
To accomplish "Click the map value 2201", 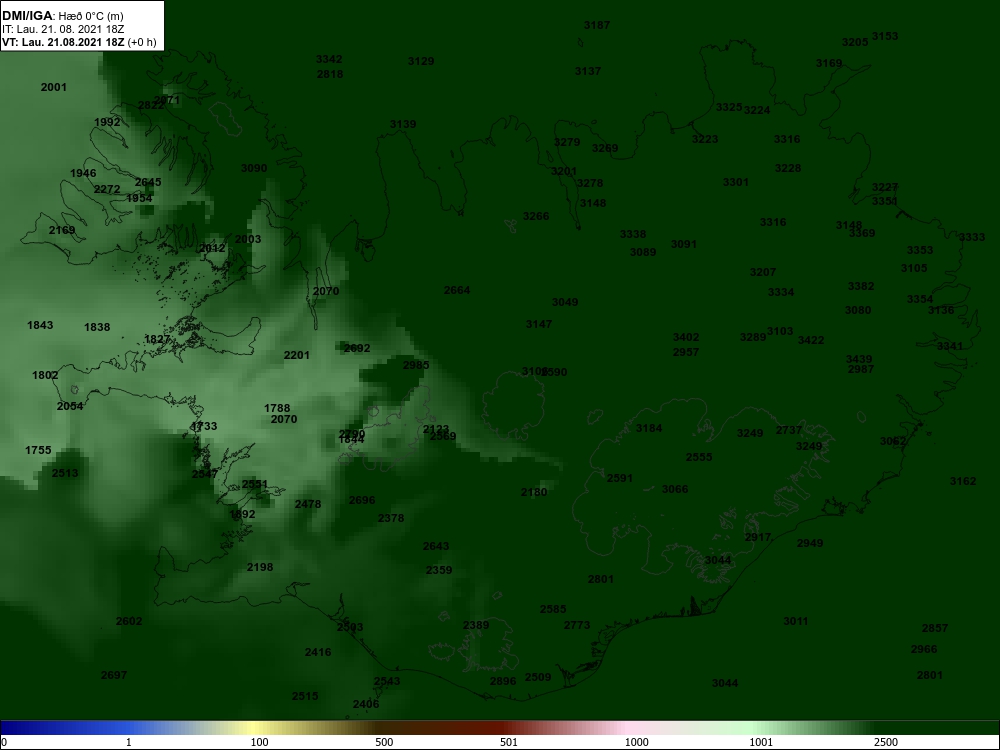I will pos(297,355).
